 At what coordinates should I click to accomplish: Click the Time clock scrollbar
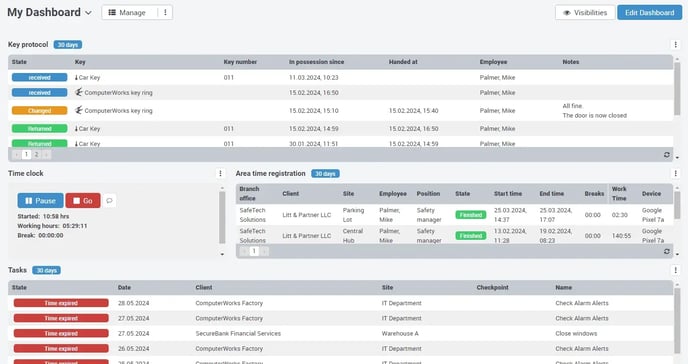(x=222, y=217)
